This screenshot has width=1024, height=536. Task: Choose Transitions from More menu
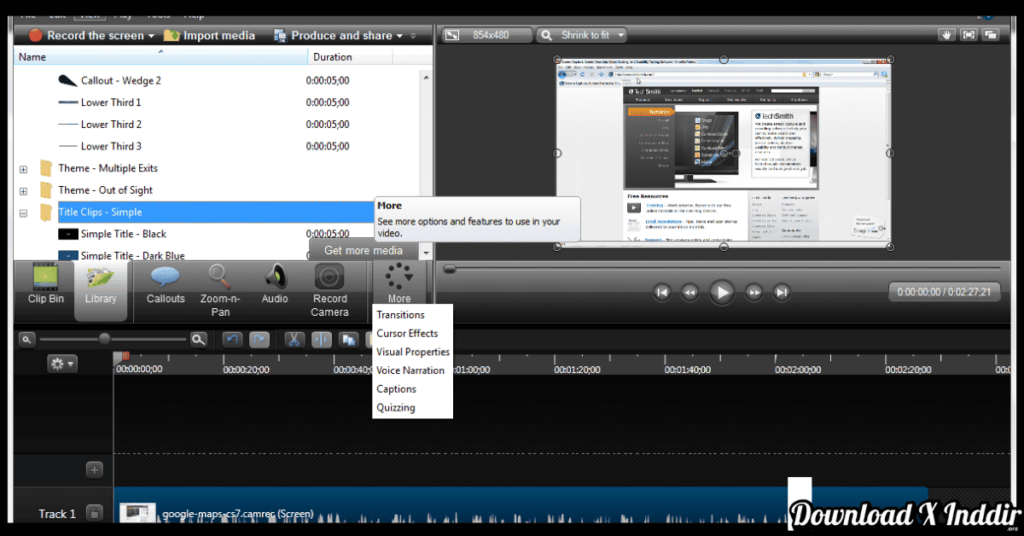tap(400, 315)
